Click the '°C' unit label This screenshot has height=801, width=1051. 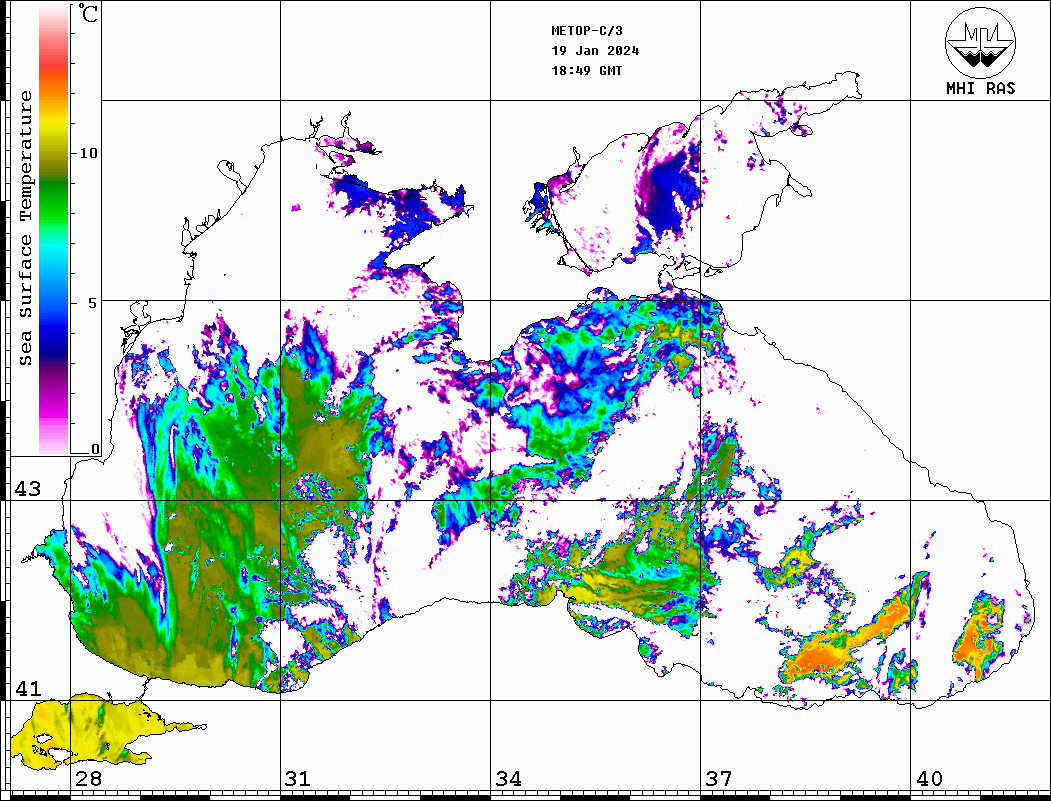(x=88, y=13)
